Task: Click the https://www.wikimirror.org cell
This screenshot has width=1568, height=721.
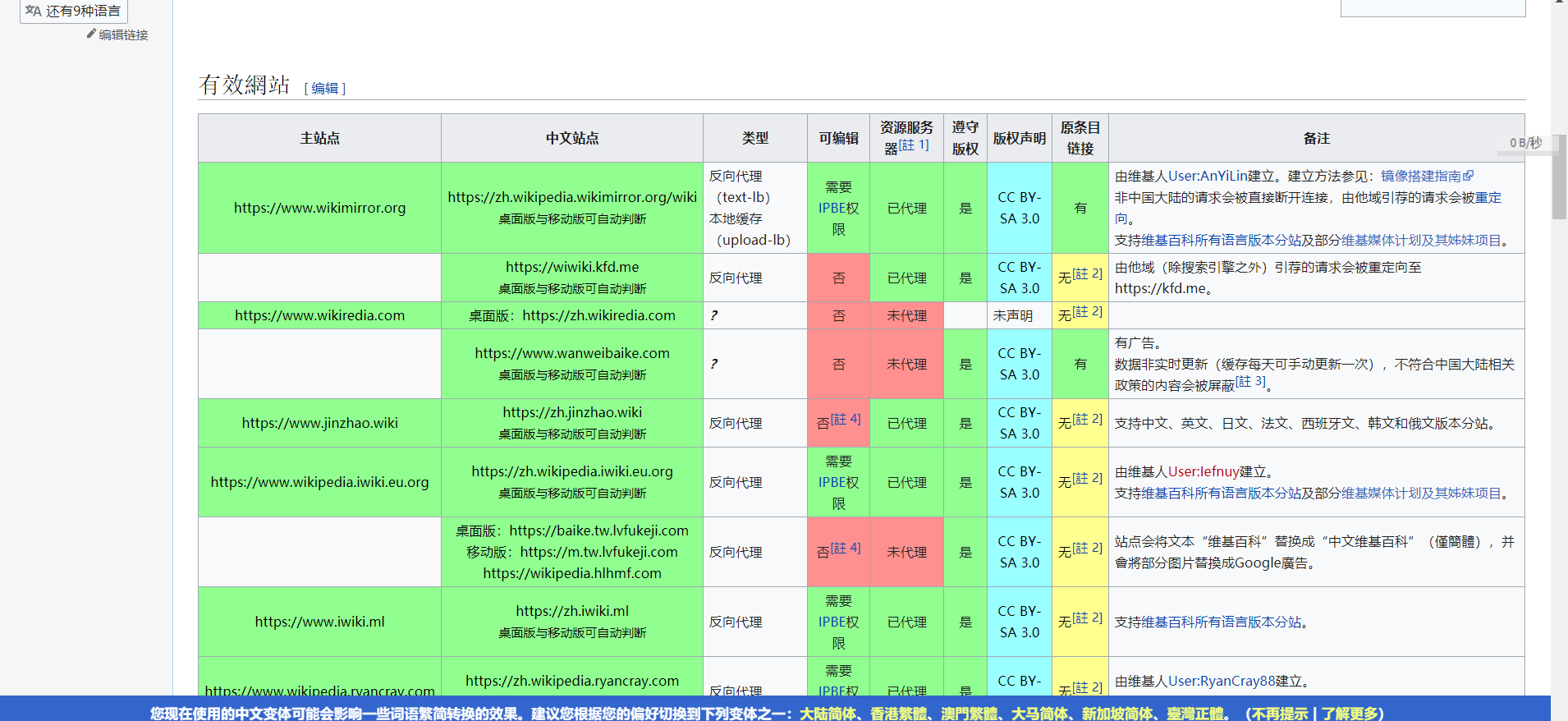Action: click(320, 208)
